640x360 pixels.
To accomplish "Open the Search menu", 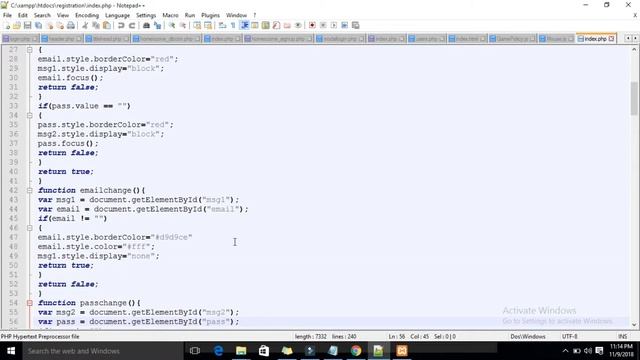I will [x=42, y=15].
